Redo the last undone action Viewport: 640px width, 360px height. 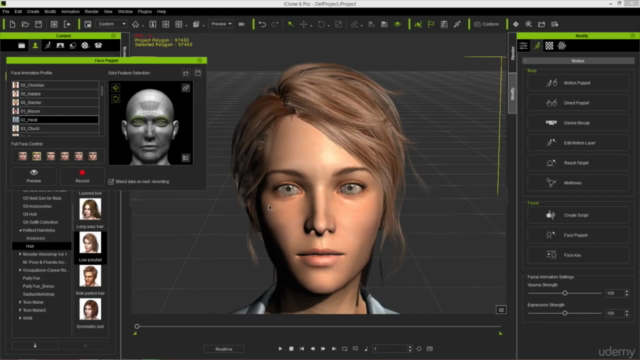tap(275, 24)
